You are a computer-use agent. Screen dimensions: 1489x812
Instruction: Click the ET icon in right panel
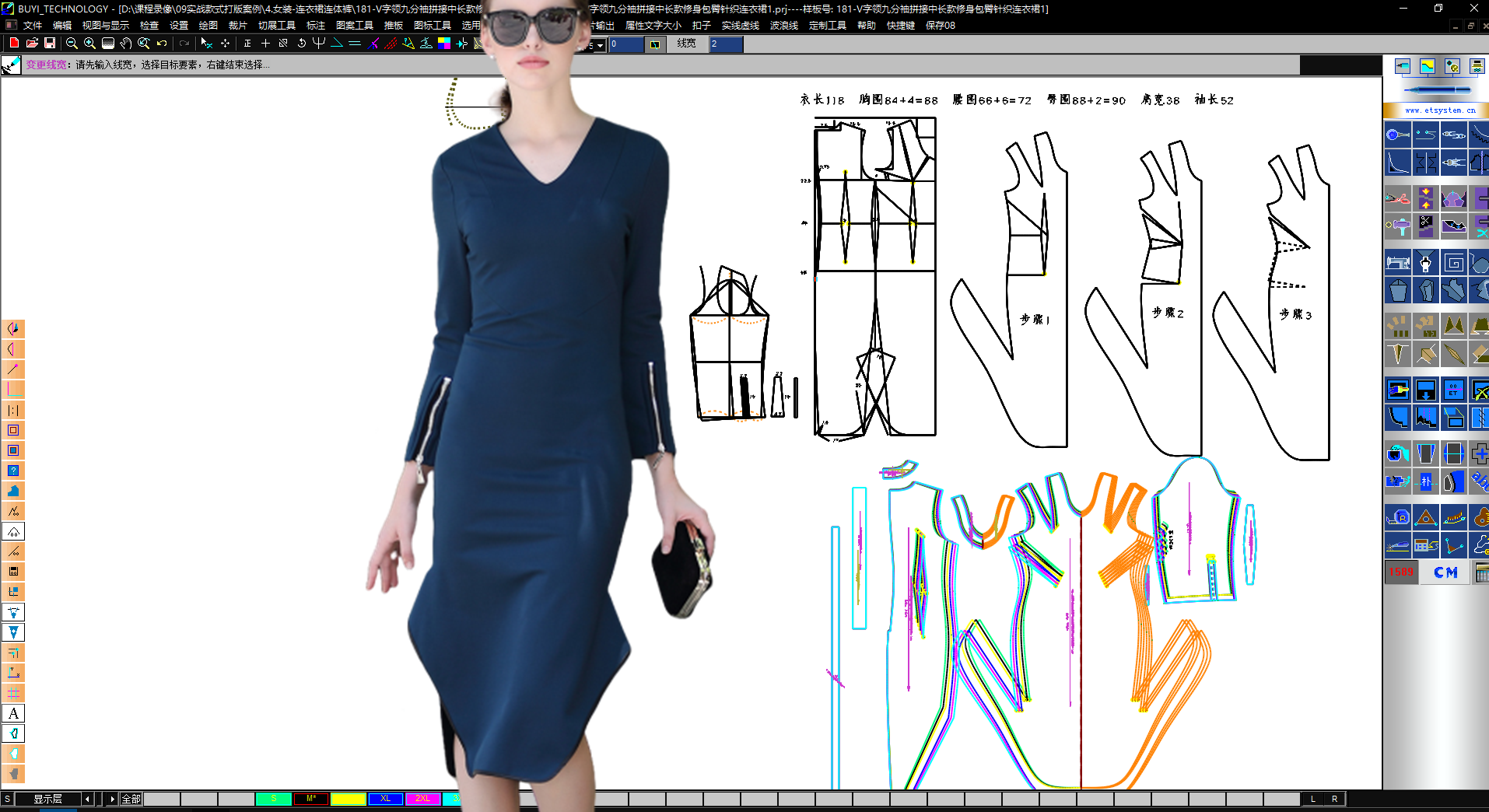(x=1453, y=390)
